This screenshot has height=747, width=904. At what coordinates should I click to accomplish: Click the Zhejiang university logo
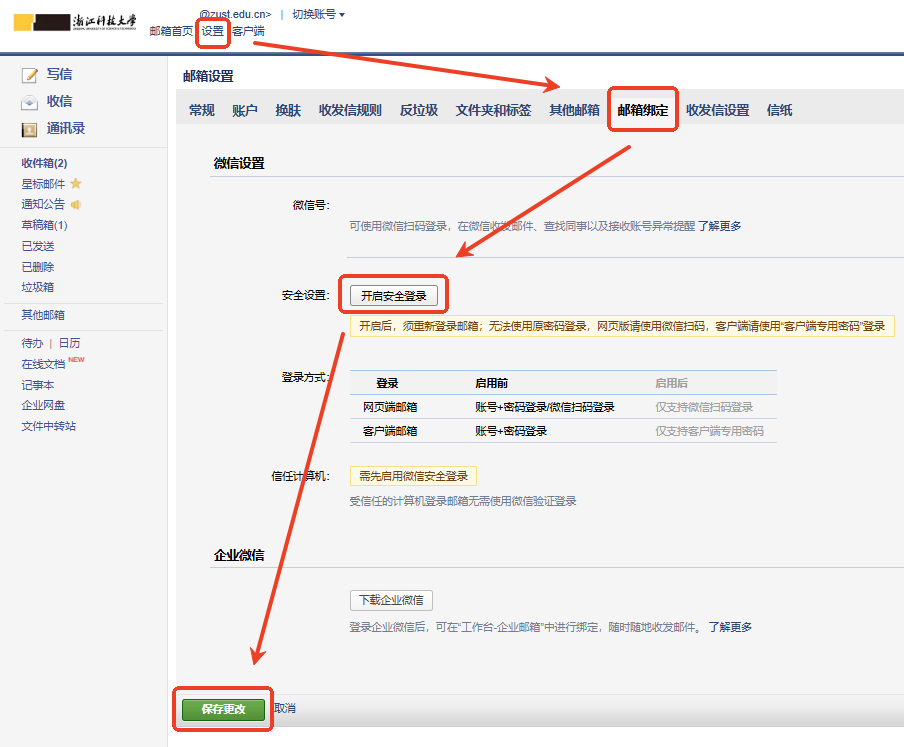[76, 23]
